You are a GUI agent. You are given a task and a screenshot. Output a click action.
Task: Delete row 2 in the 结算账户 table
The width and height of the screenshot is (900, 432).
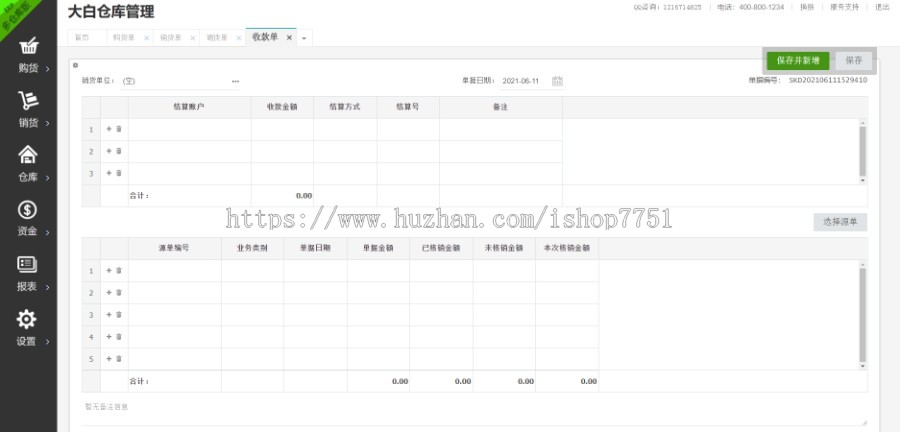coord(119,151)
